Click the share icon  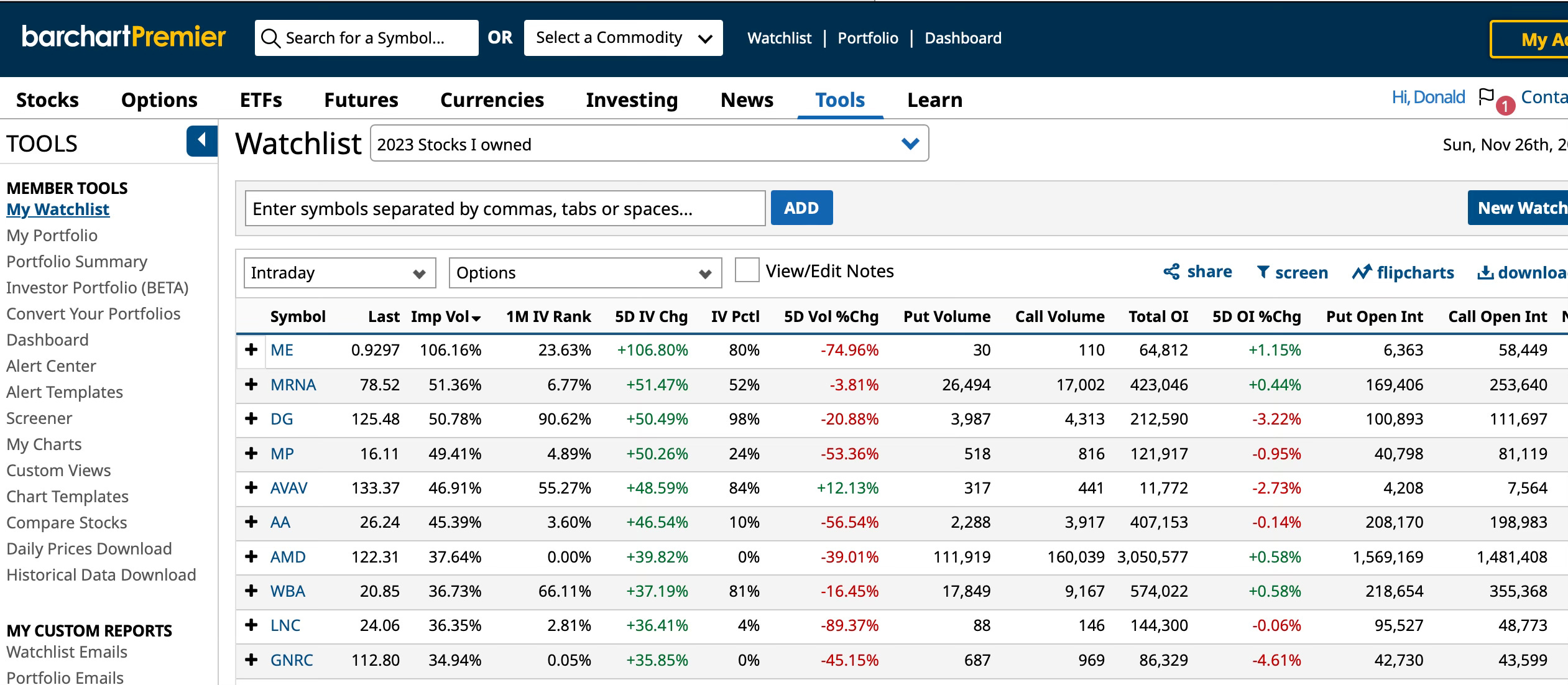click(x=1171, y=272)
